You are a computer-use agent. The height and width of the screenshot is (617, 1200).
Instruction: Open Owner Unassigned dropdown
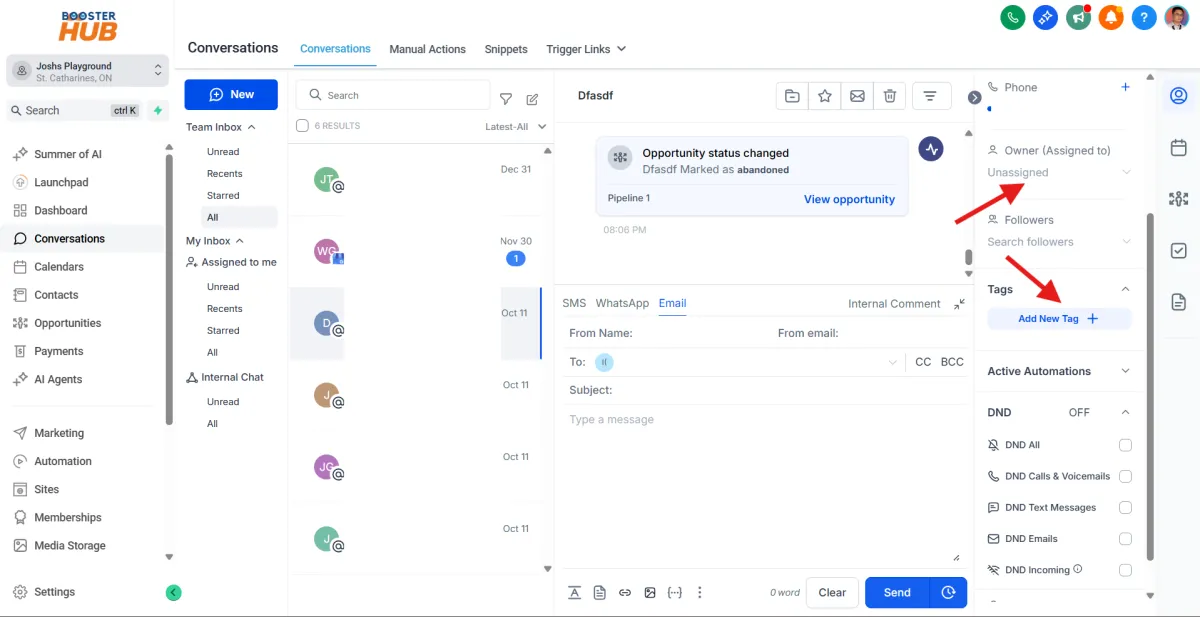(1059, 173)
